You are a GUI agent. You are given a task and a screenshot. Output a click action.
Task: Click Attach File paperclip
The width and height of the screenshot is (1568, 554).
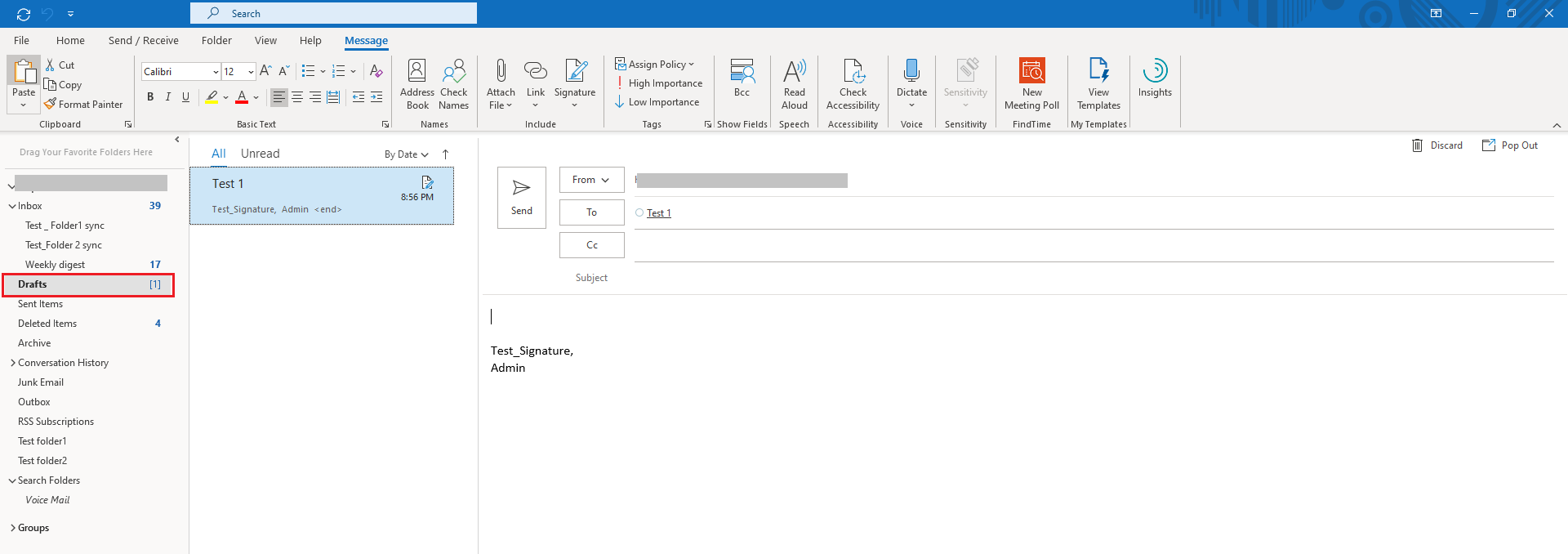tap(501, 84)
